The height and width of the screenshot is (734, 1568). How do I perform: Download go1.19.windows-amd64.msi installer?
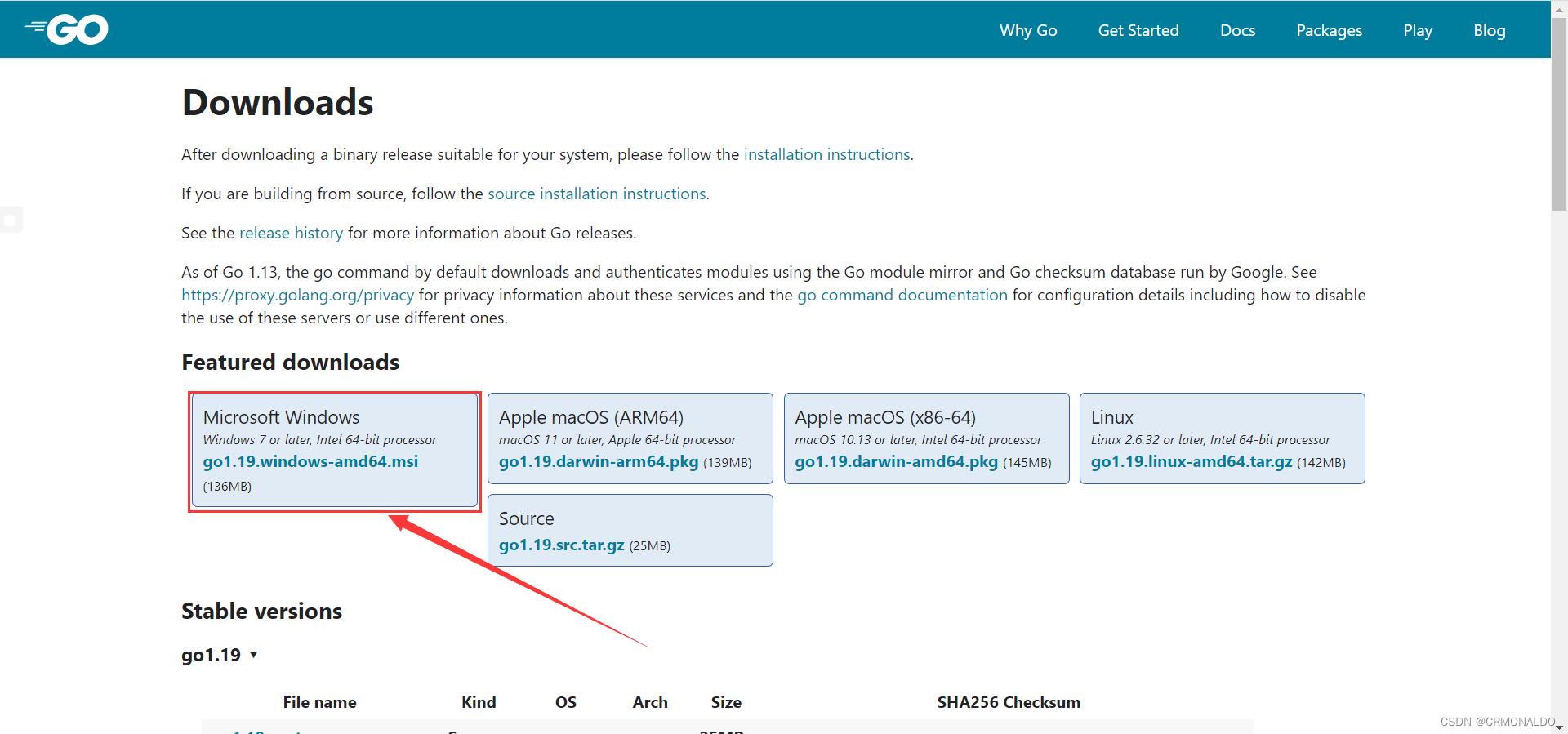coord(310,461)
